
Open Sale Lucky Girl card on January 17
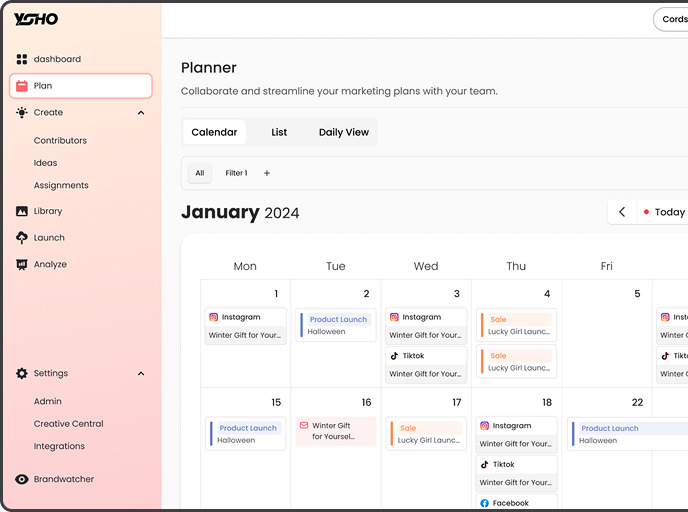[x=426, y=433]
